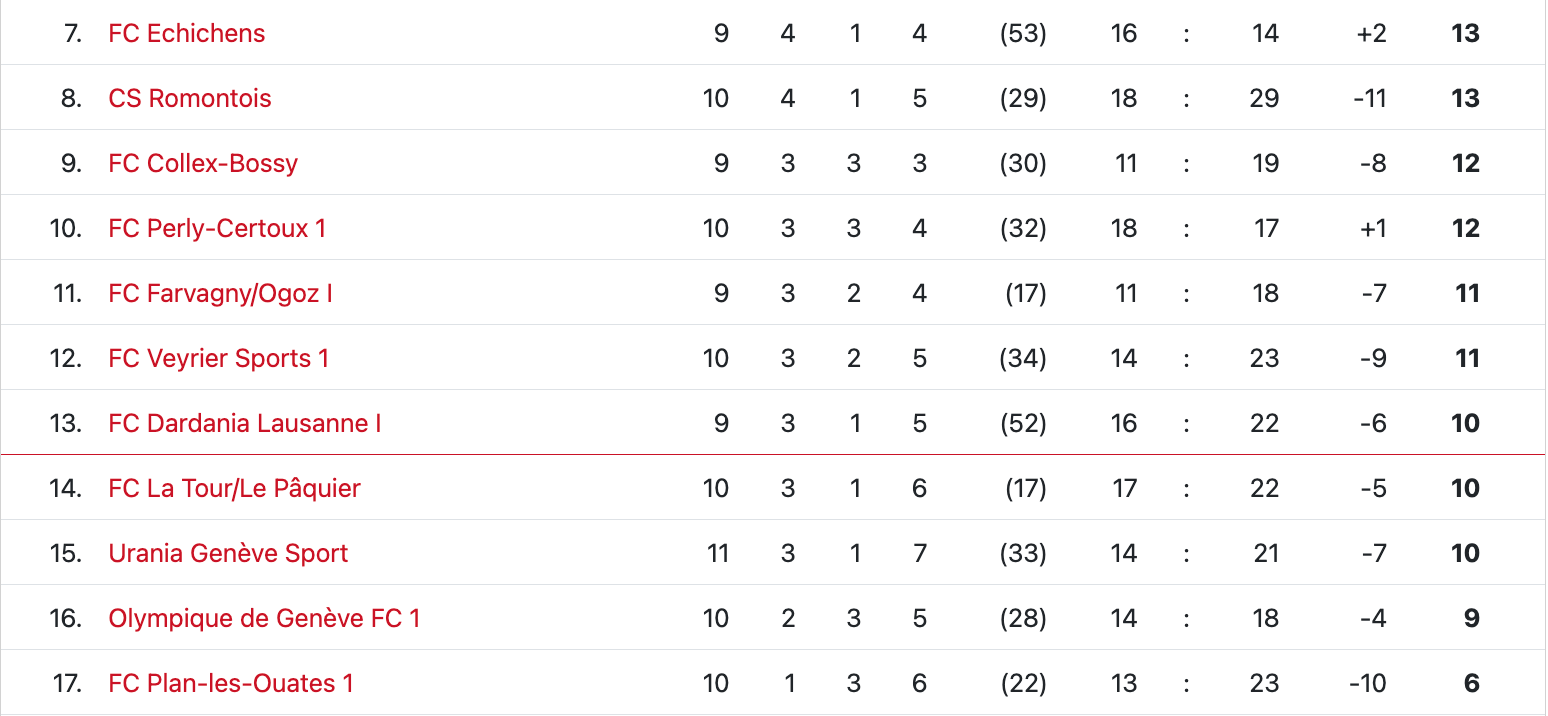Image resolution: width=1548 pixels, height=716 pixels.
Task: Open the FC Veyrier Sports 1 link
Action: point(218,358)
